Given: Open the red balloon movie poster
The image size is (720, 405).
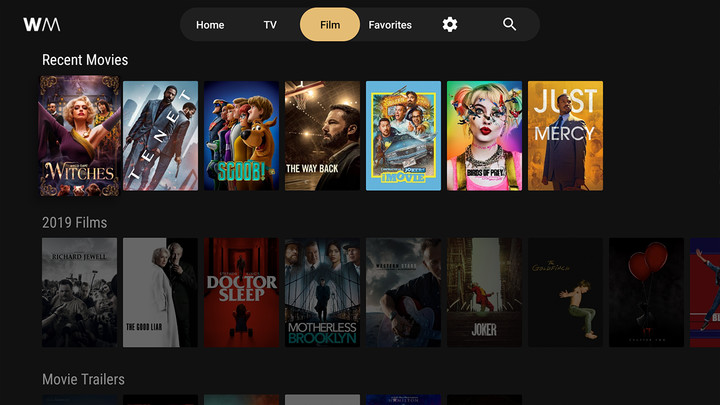Looking at the screenshot, I should click(x=646, y=292).
